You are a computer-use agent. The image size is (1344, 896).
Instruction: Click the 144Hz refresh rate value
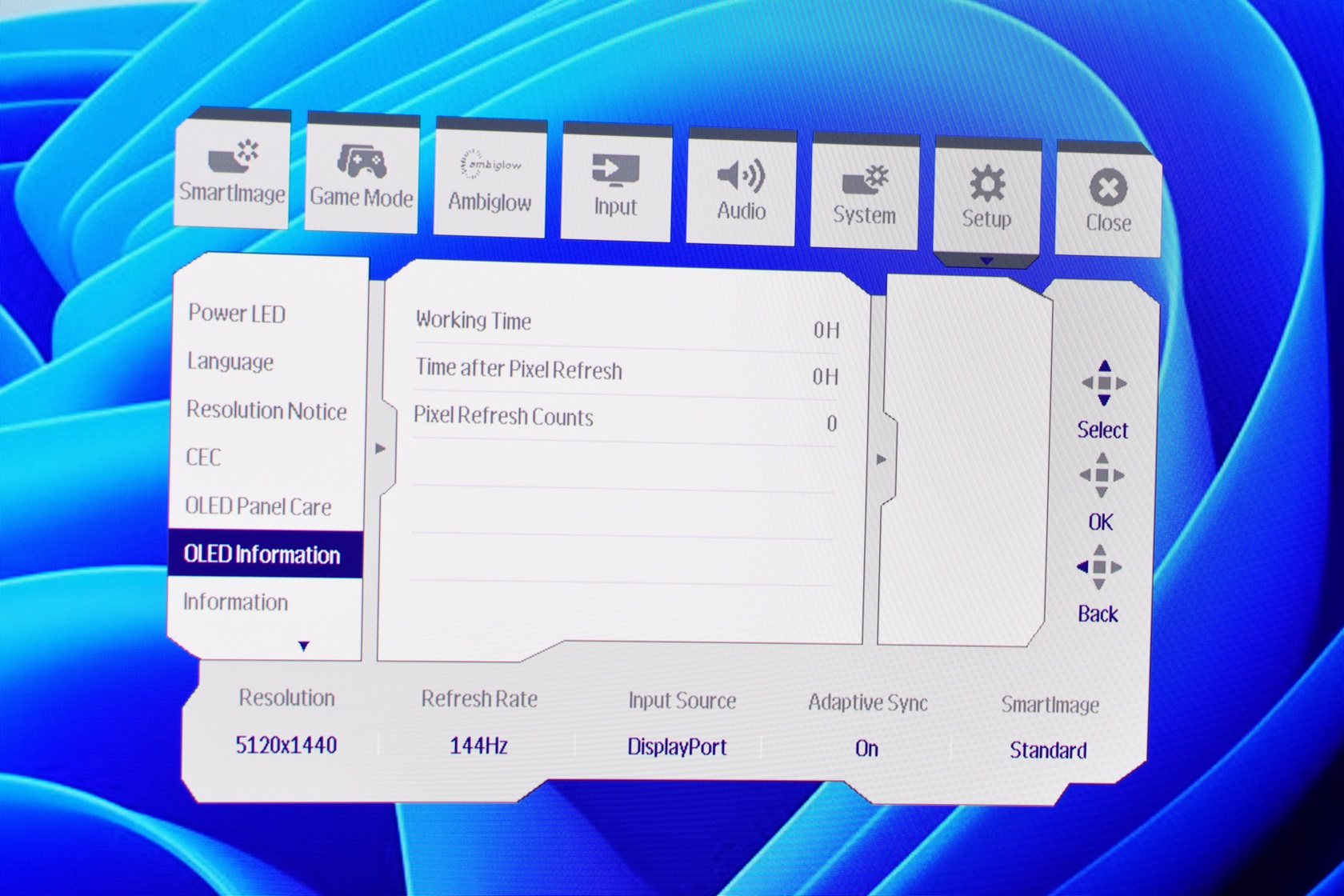pyautogui.click(x=478, y=746)
